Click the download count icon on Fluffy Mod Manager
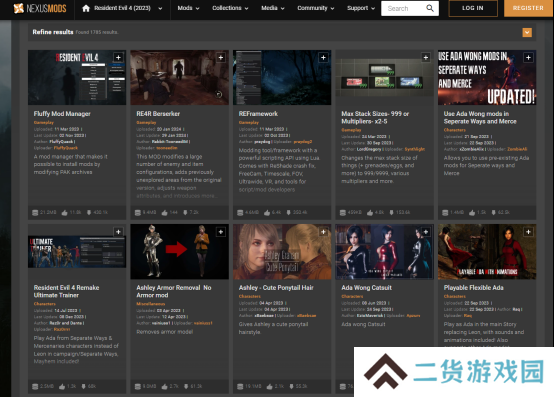 [89, 213]
